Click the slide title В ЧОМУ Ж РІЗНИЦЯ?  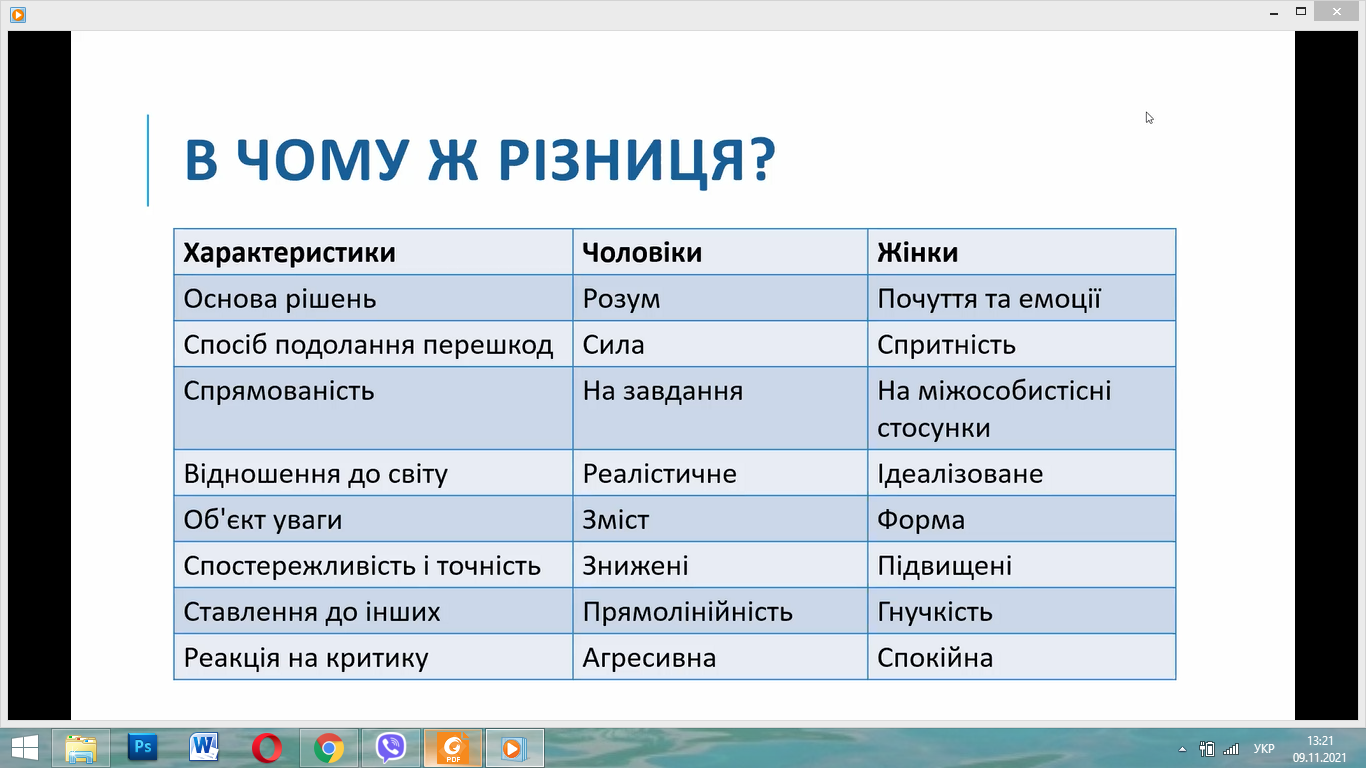480,161
